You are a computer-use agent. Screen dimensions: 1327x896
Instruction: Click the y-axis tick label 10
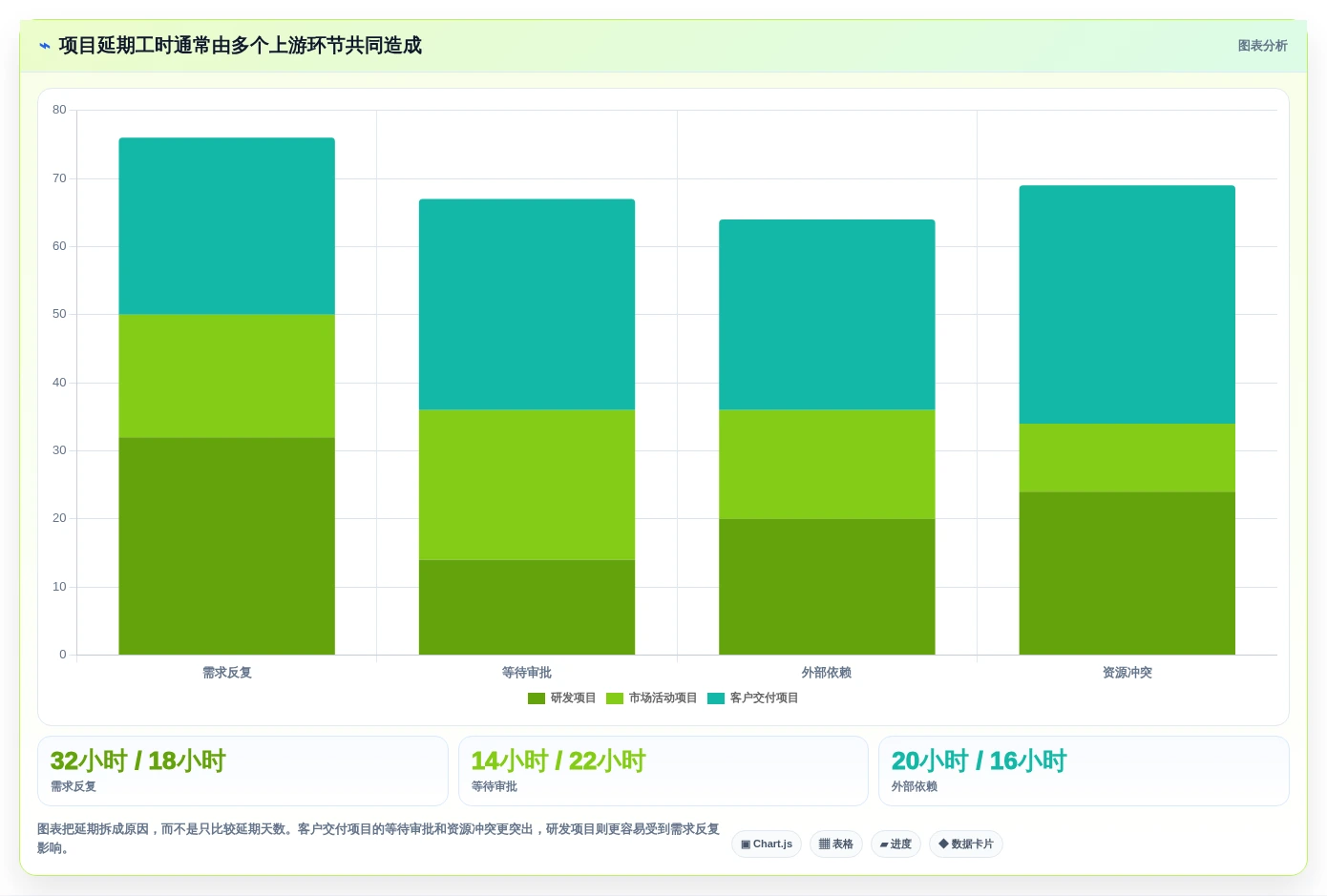59,587
